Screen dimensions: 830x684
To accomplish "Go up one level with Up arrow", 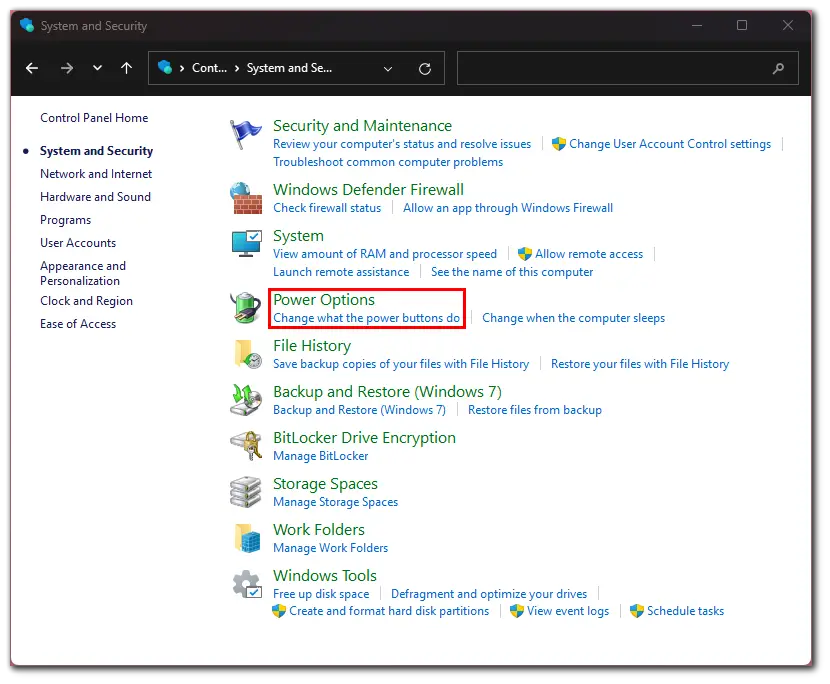I will point(127,68).
